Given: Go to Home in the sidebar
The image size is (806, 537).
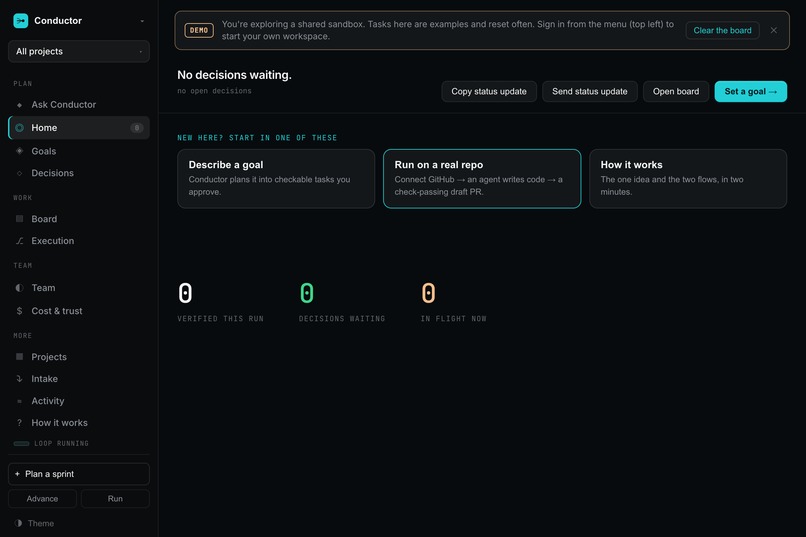Looking at the screenshot, I should [x=79, y=128].
